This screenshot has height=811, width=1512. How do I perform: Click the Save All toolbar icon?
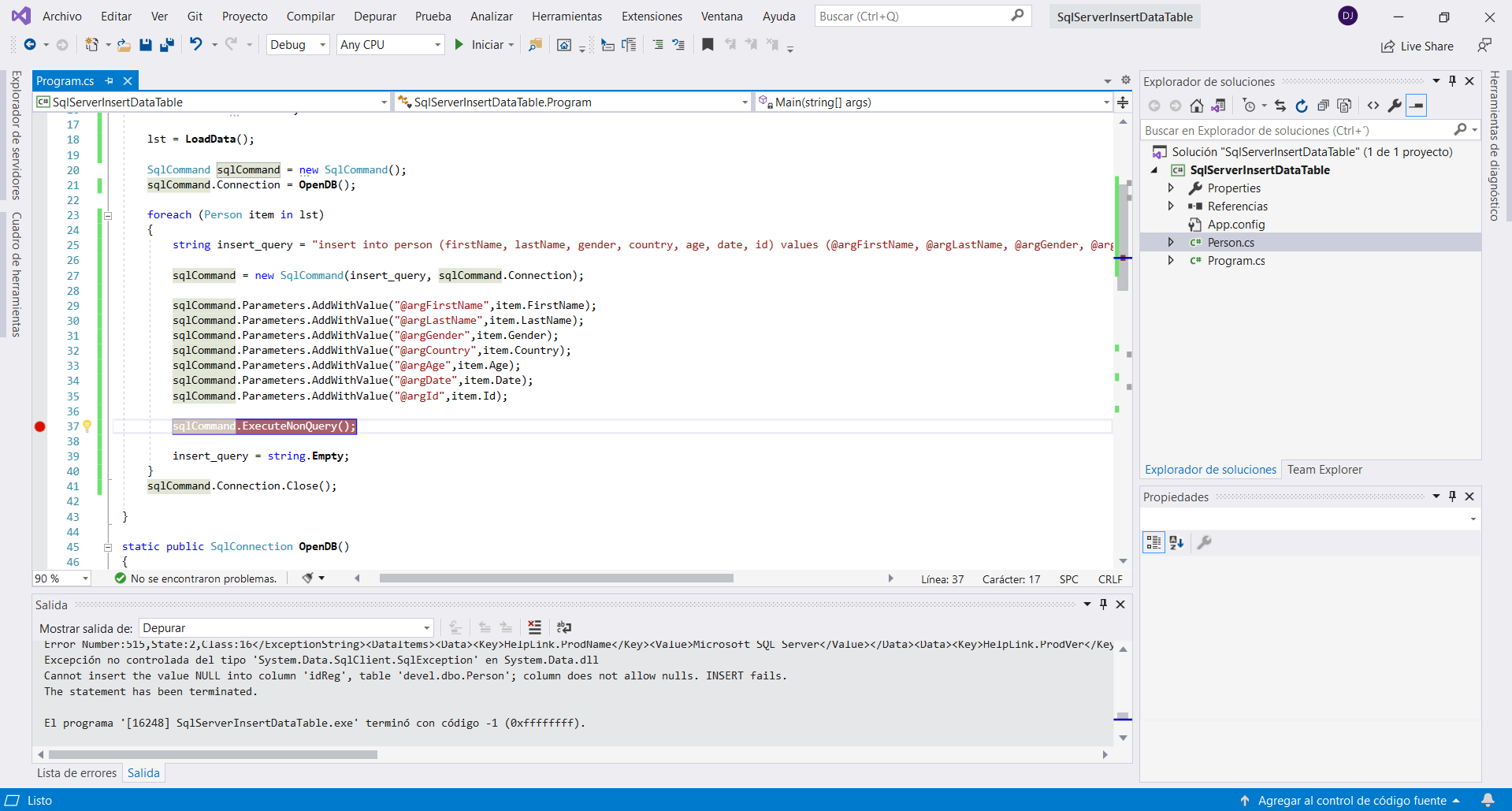[166, 45]
